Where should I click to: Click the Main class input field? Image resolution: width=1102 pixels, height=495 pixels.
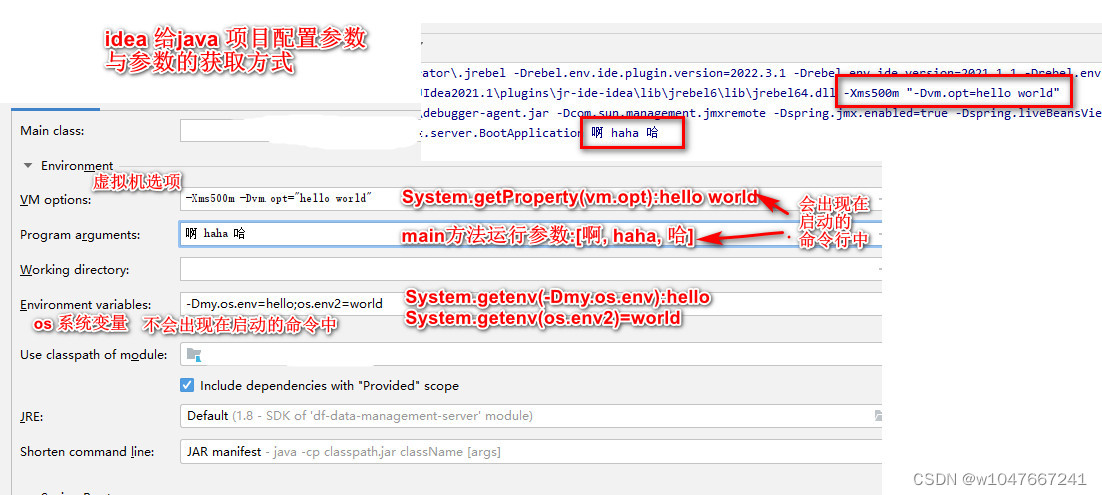pyautogui.click(x=301, y=131)
